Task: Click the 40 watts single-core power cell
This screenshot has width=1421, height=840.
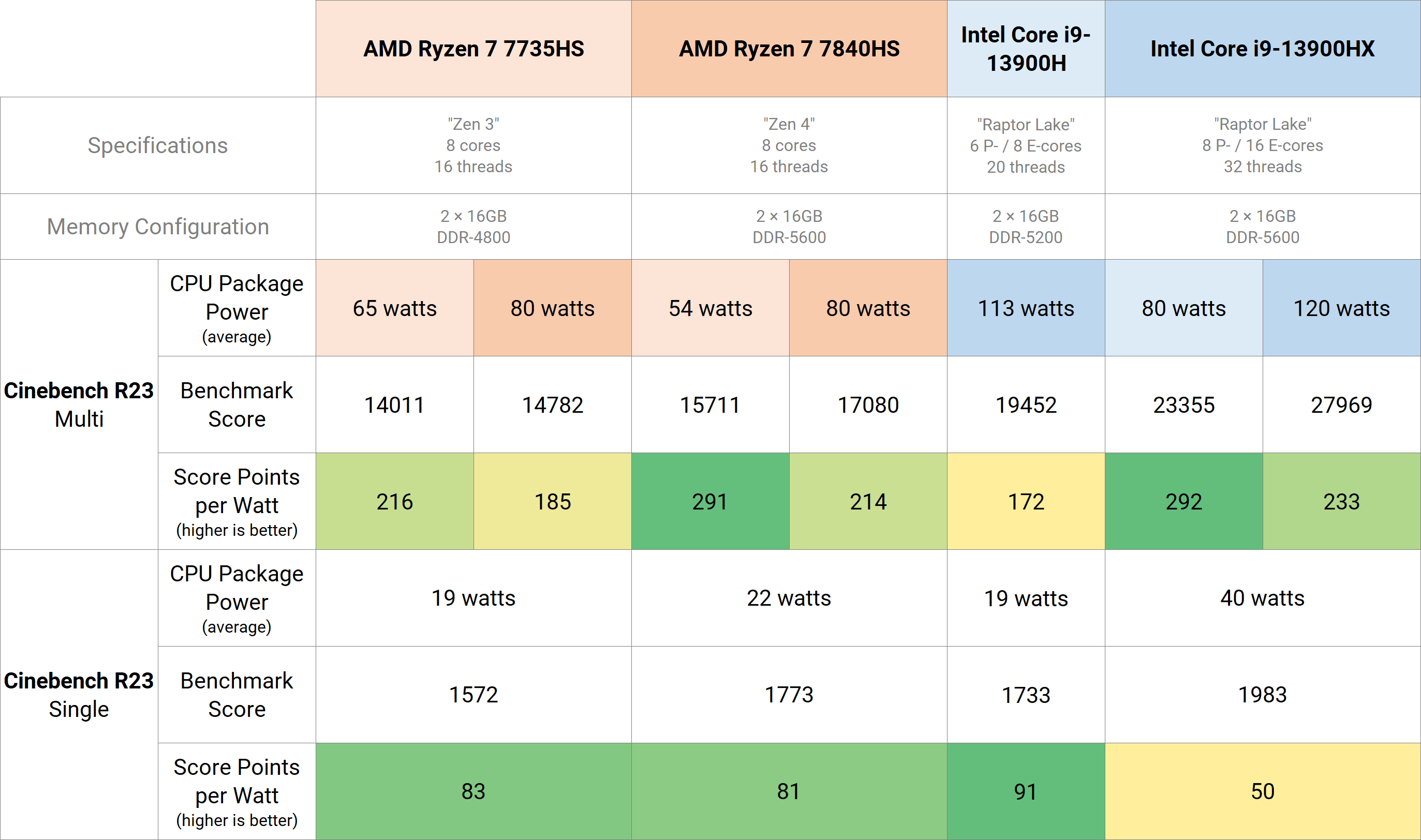Action: click(x=1262, y=598)
